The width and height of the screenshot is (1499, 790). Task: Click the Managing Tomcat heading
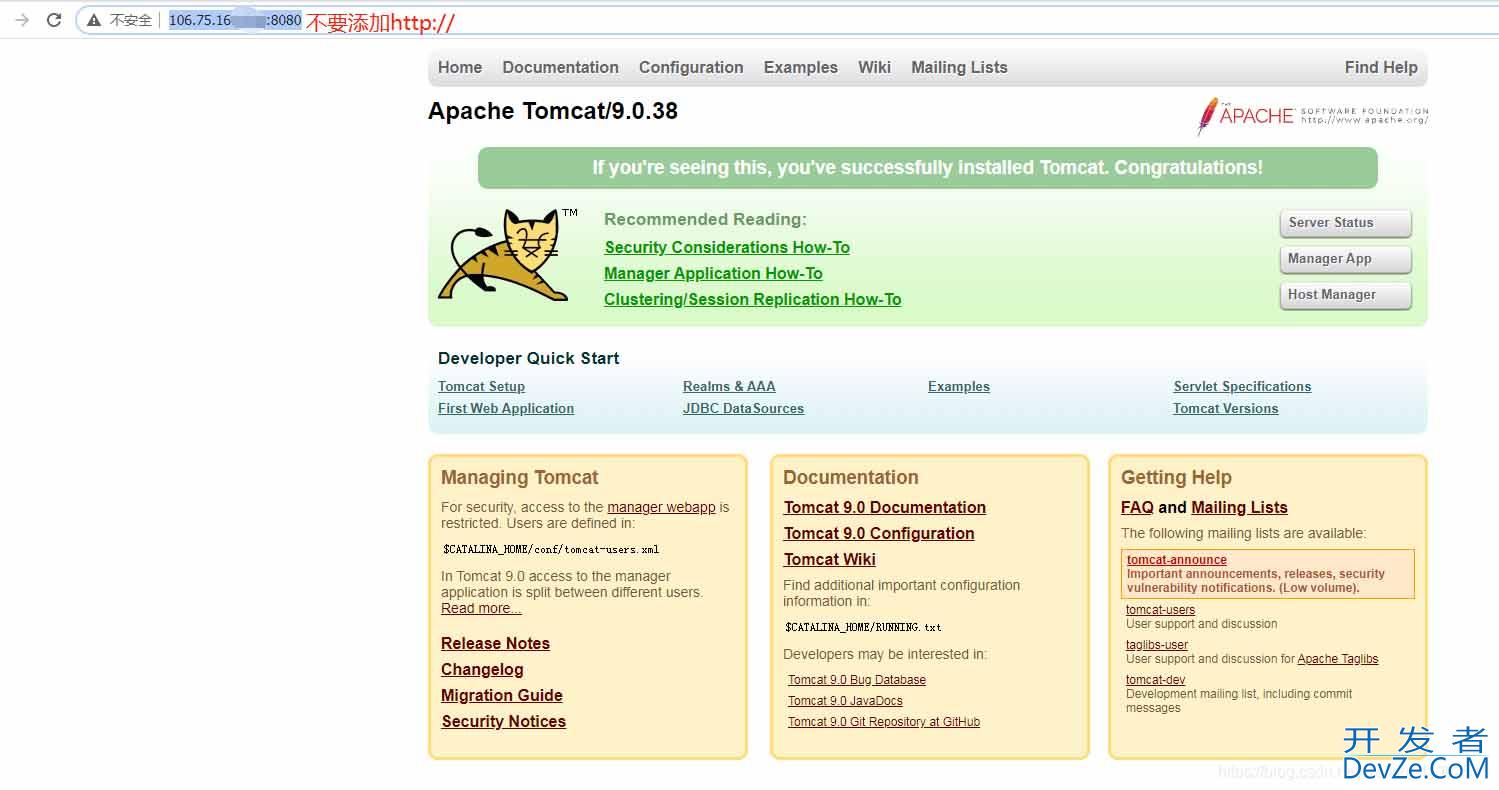click(520, 478)
